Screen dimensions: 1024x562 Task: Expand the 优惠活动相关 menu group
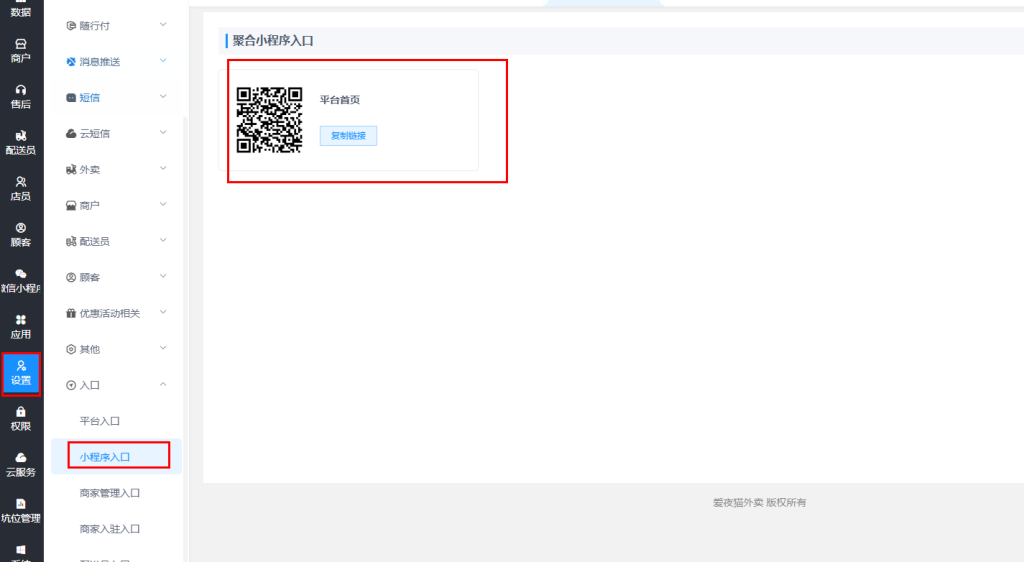coord(115,313)
